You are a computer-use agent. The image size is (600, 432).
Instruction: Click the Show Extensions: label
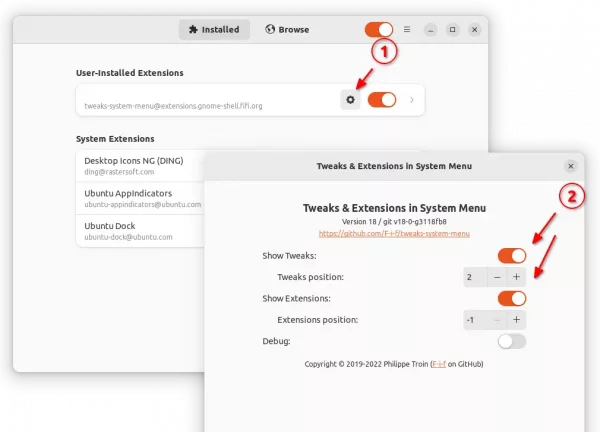(297, 298)
